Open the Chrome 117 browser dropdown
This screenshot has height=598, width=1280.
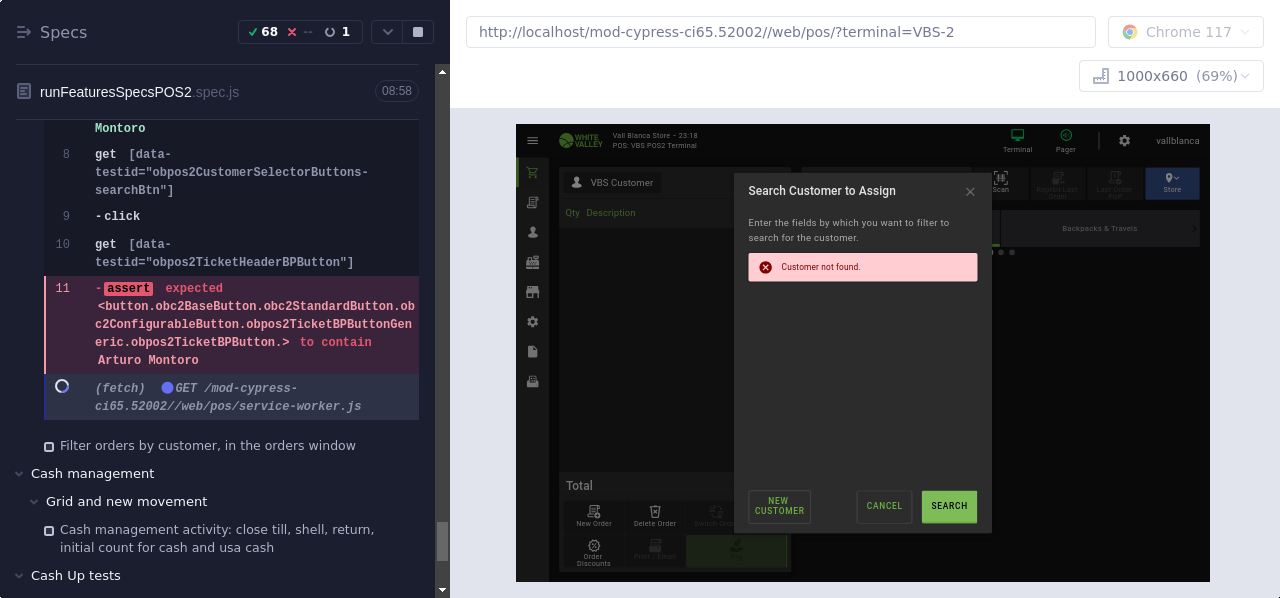click(1186, 32)
